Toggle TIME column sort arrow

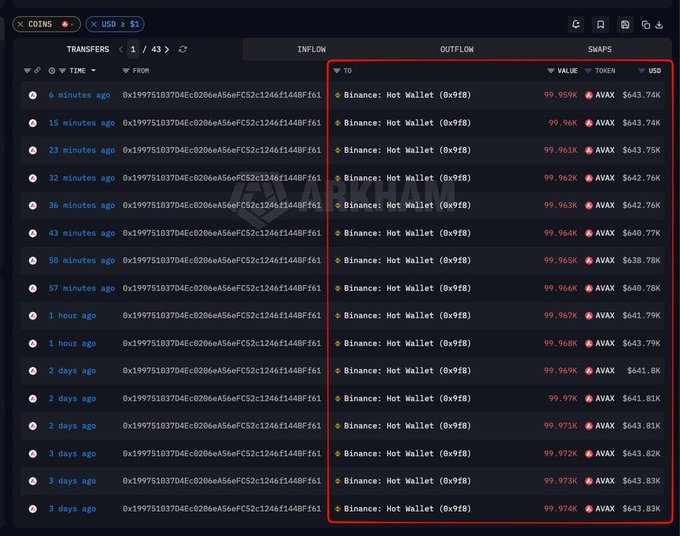[93, 71]
